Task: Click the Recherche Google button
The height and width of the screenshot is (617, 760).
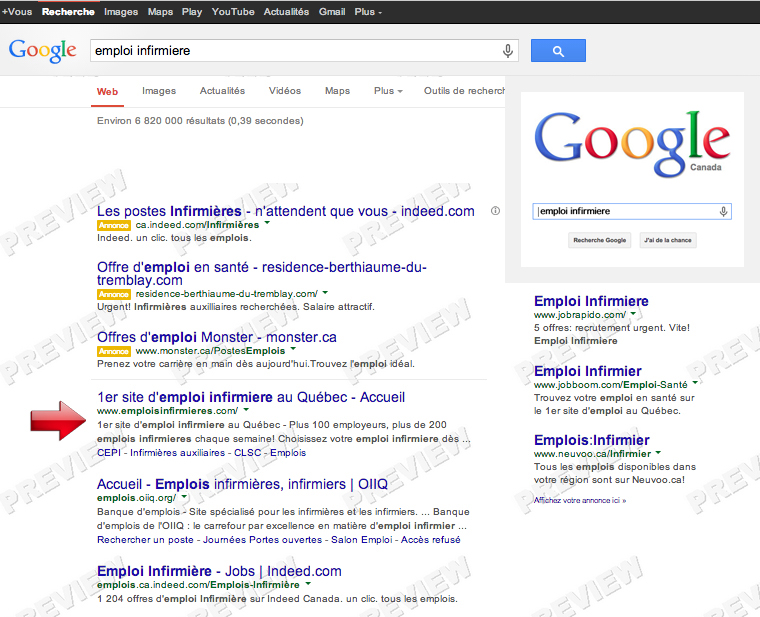Action: [600, 240]
